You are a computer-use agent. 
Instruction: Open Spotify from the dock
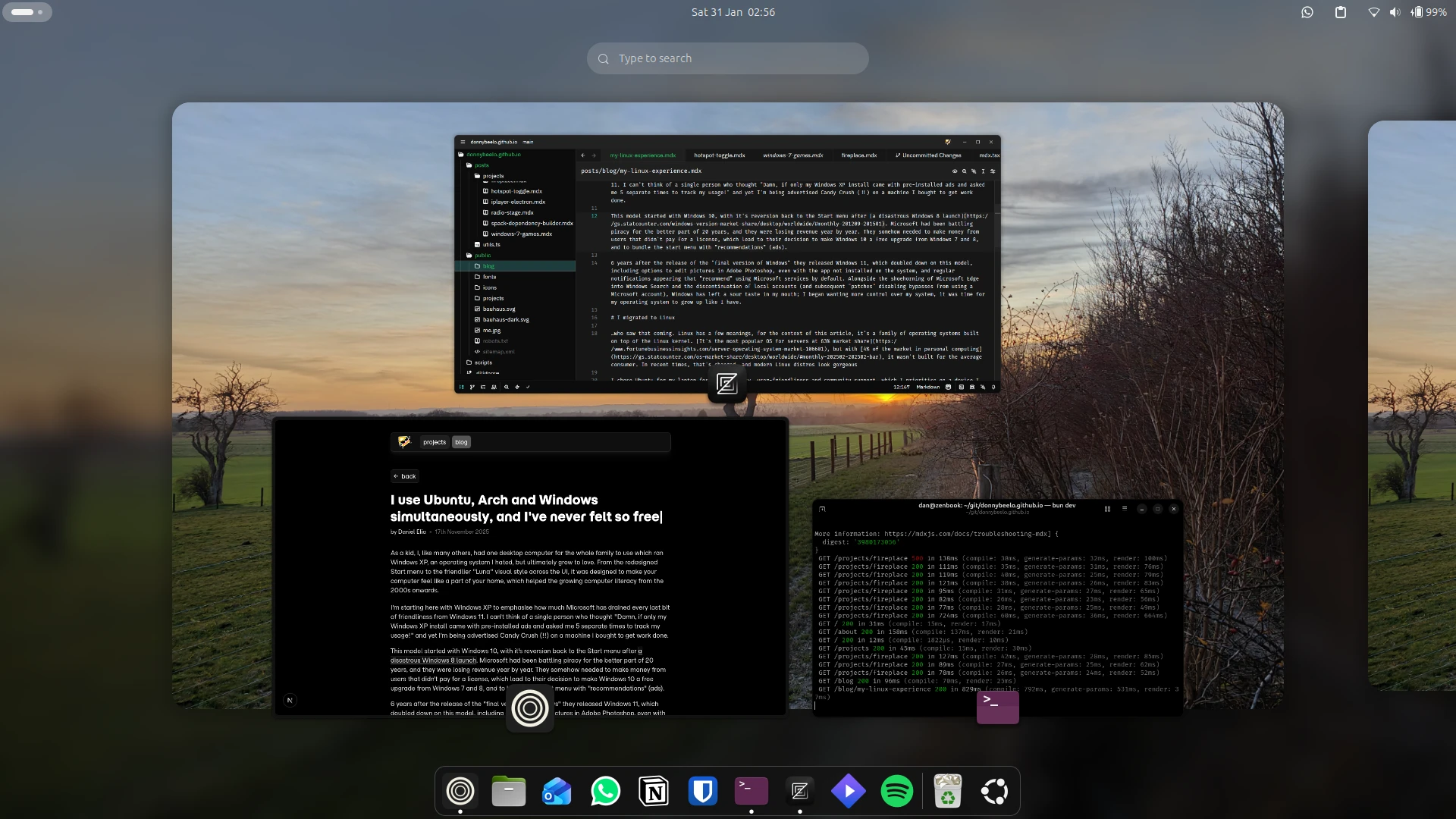pyautogui.click(x=896, y=792)
